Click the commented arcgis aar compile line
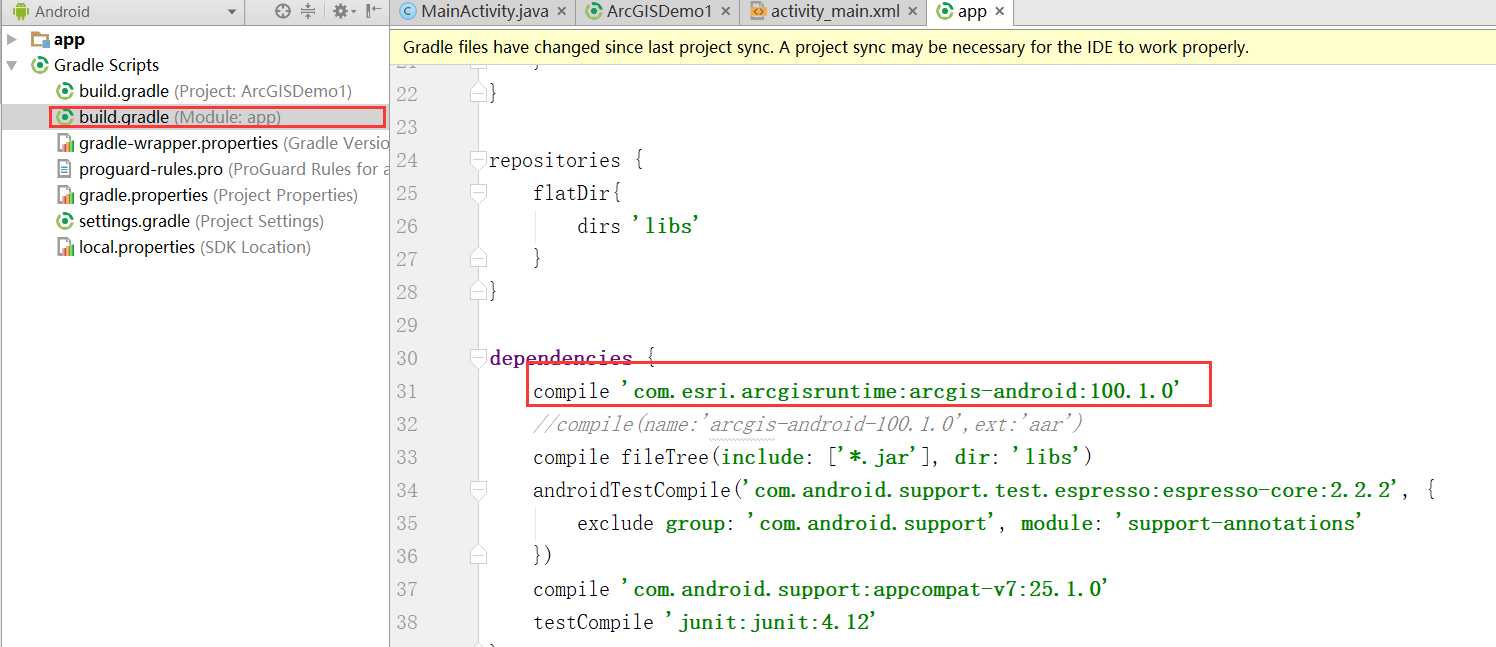The height and width of the screenshot is (647, 1496). coord(808,424)
